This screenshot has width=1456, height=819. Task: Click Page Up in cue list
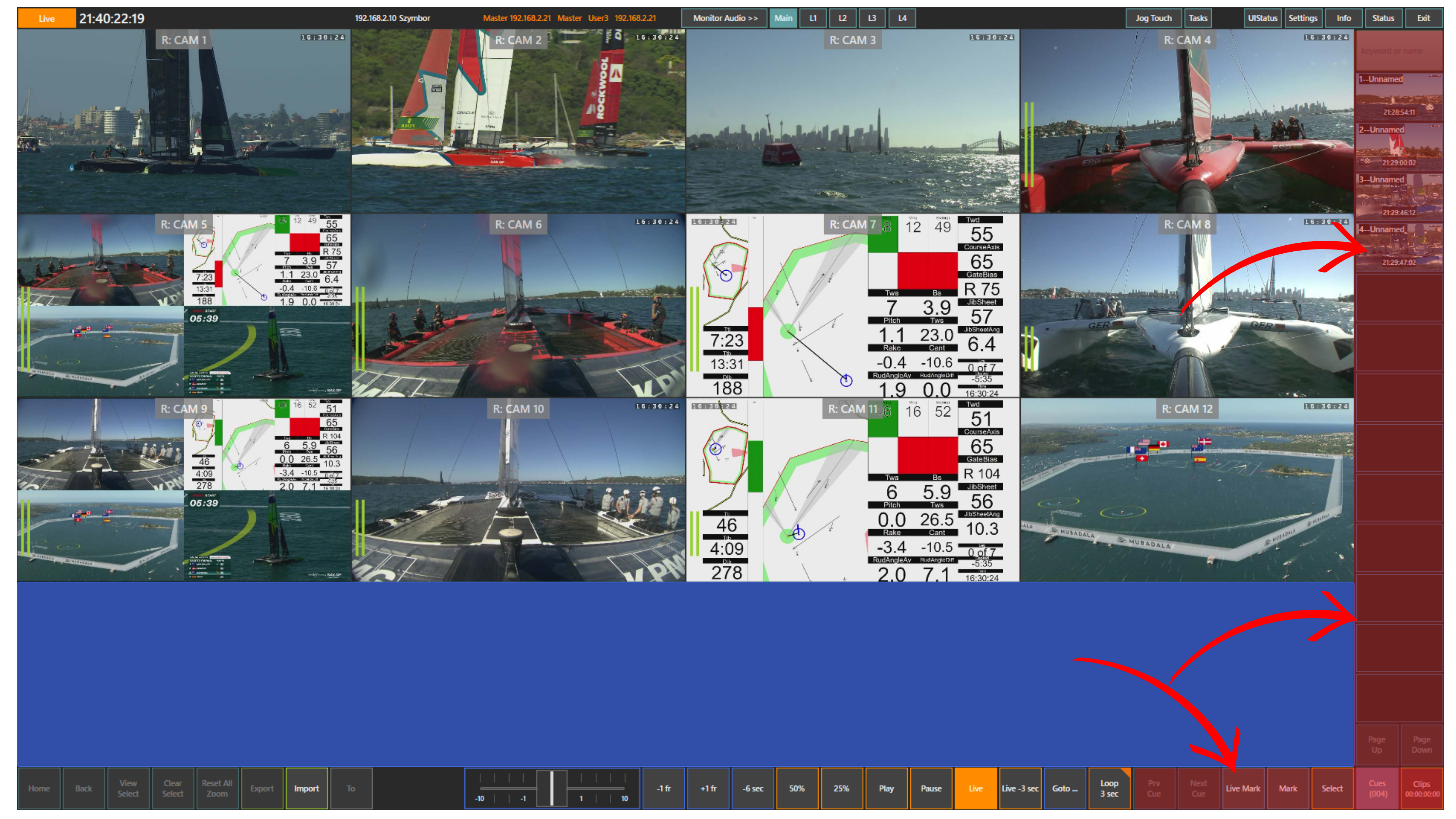point(1377,744)
